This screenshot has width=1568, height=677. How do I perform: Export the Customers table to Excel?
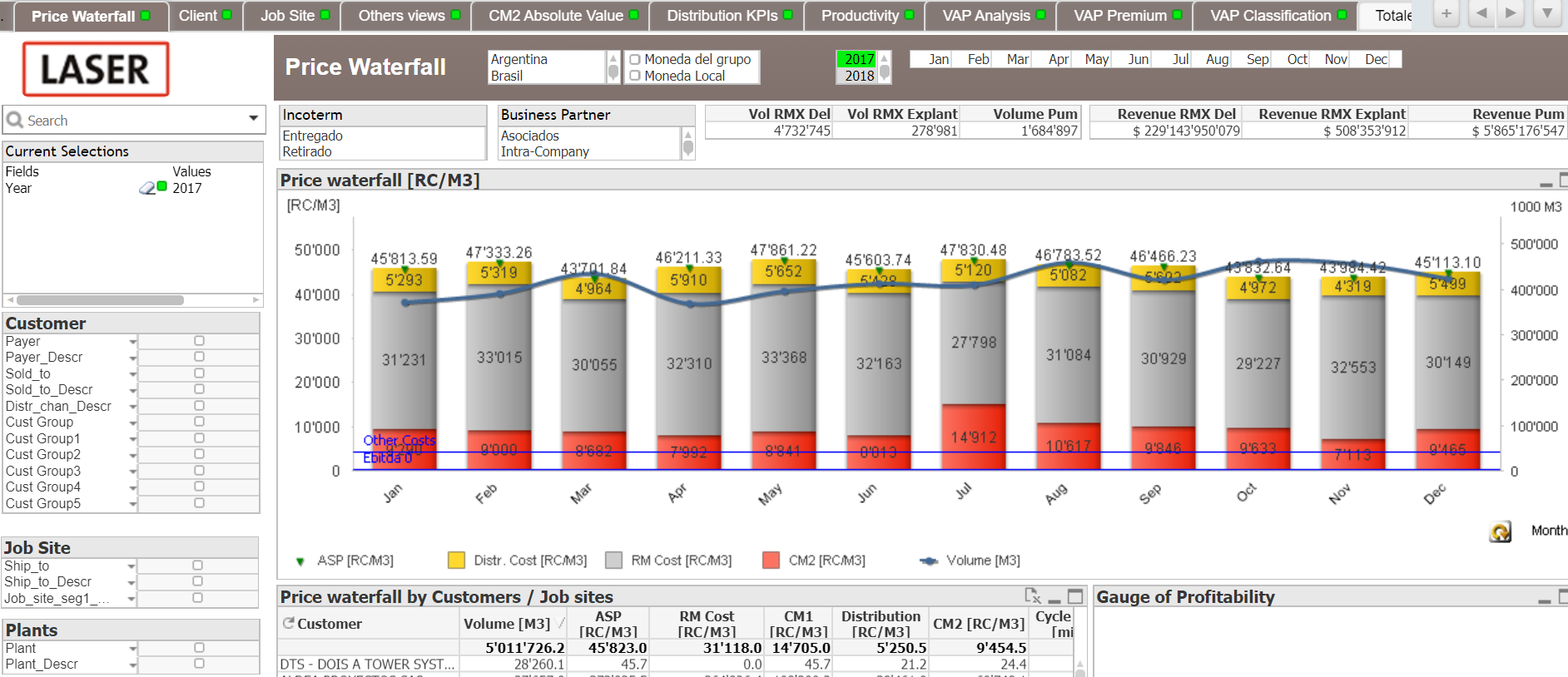tap(1033, 595)
